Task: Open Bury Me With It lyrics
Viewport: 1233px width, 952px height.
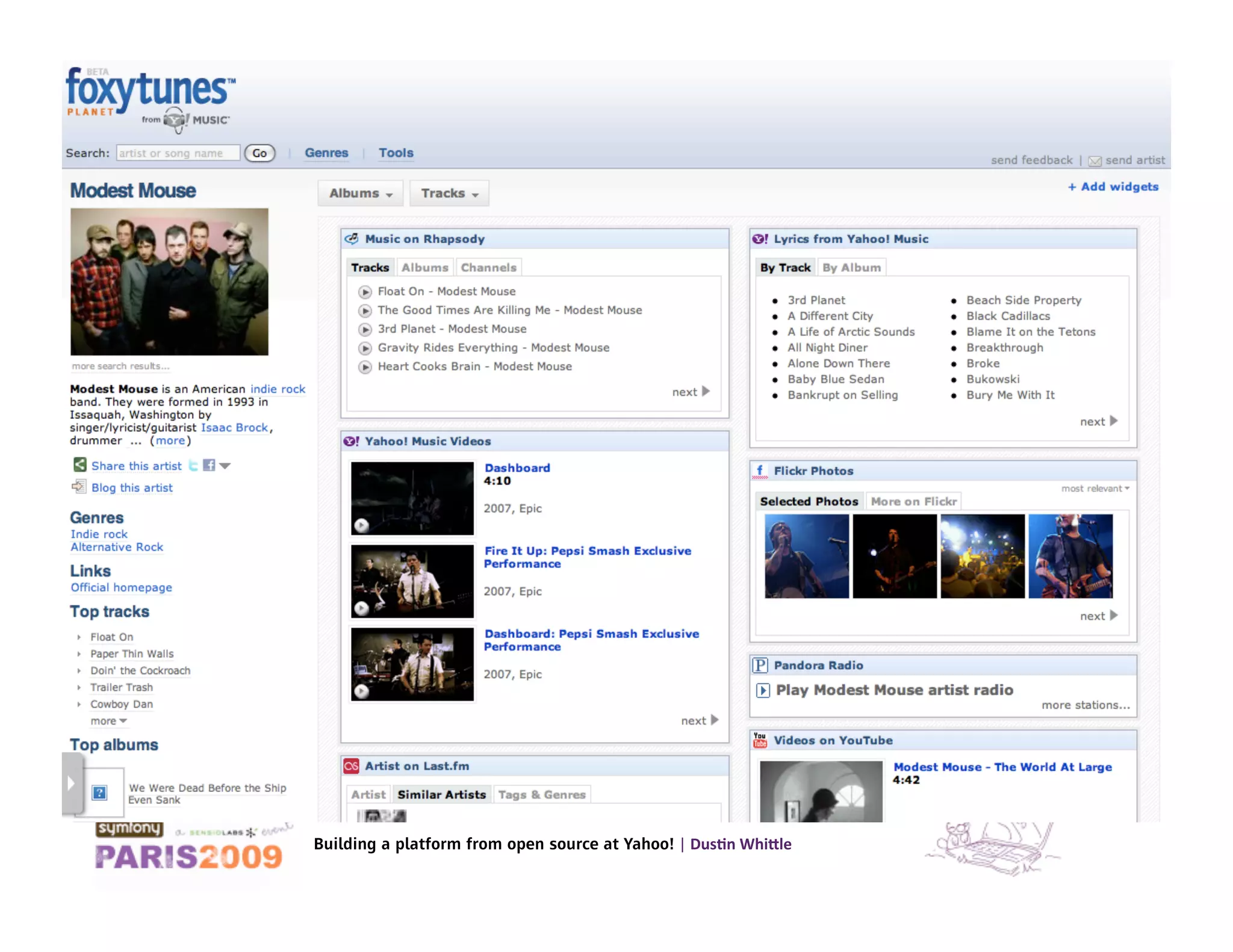Action: (1010, 395)
